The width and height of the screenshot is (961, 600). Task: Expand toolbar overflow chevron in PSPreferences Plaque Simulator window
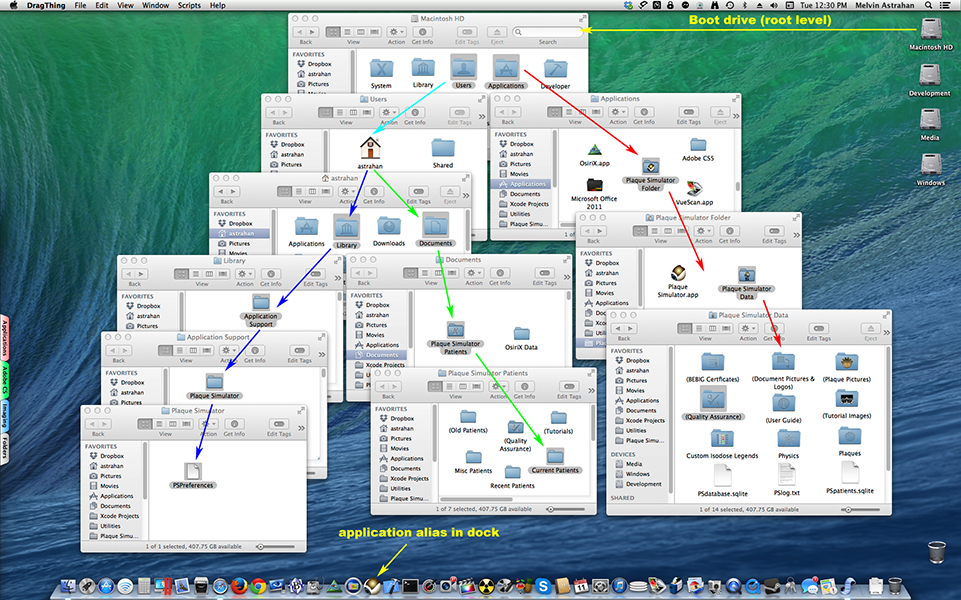pos(301,428)
